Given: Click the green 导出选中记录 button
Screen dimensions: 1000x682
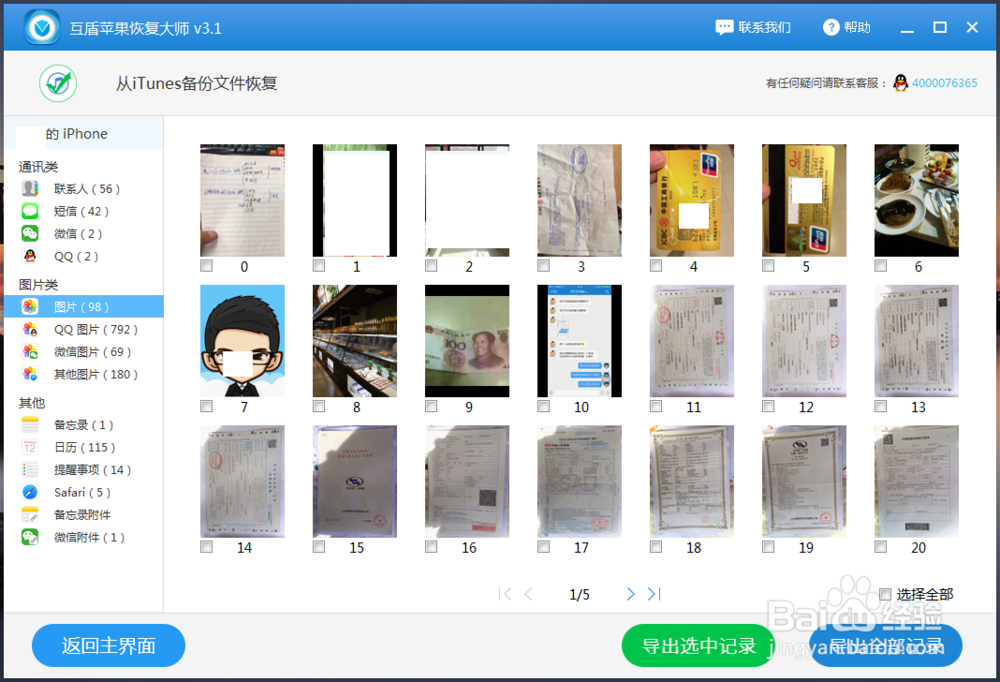Looking at the screenshot, I should point(698,646).
